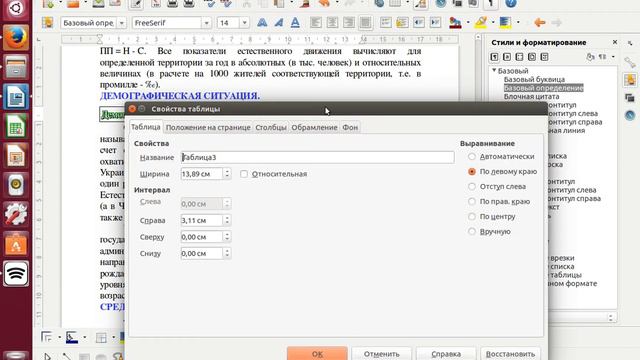The width and height of the screenshot is (640, 360).
Task: Enable the Относительная width checkbox
Action: click(x=244, y=174)
